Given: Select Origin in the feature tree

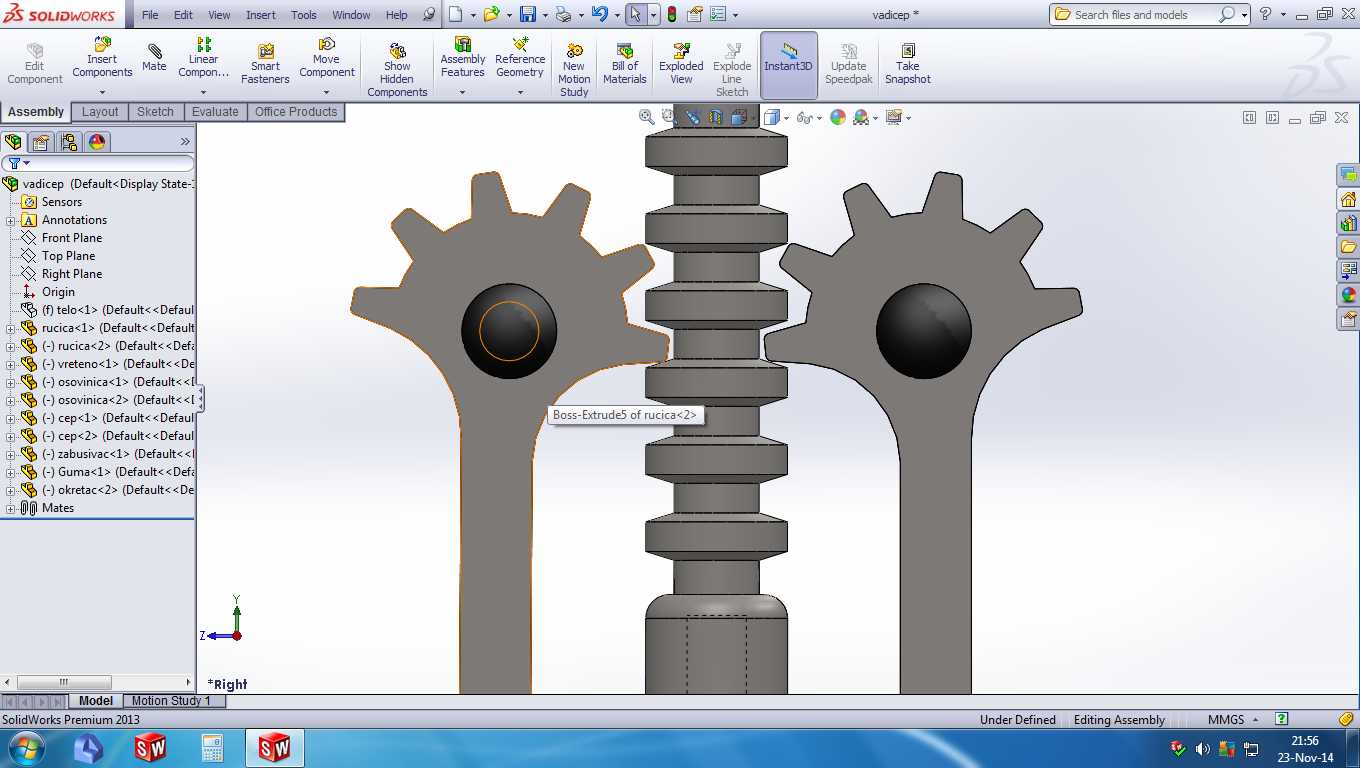Looking at the screenshot, I should click(58, 292).
